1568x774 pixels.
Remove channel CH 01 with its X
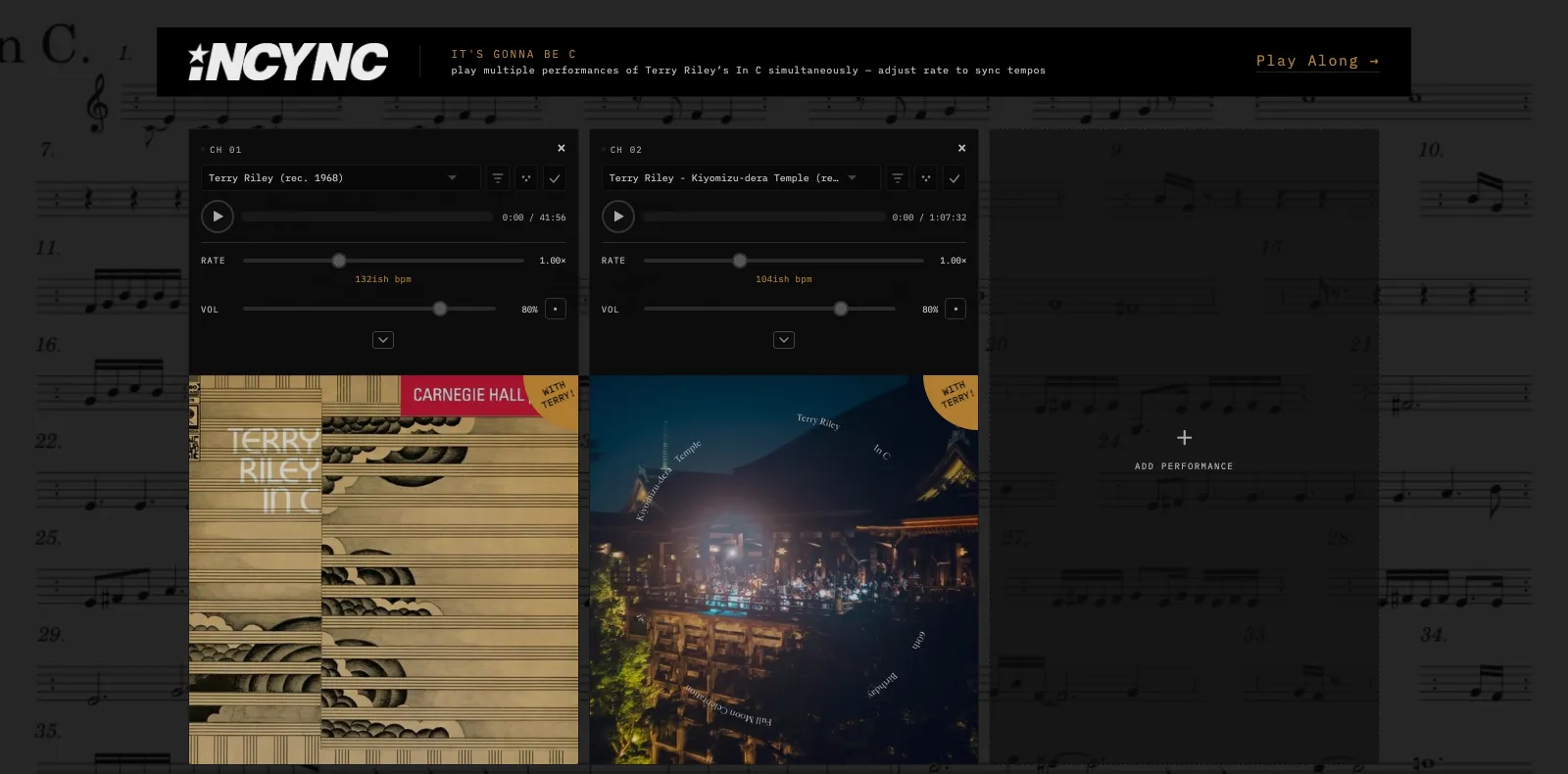coord(562,148)
